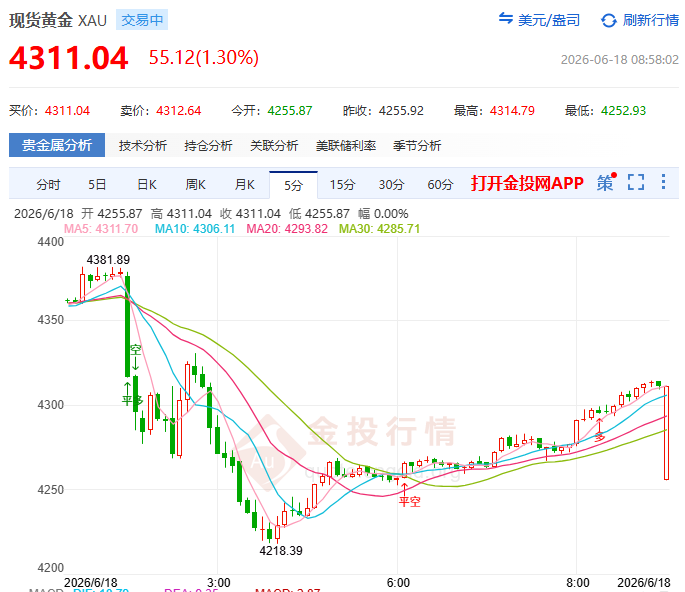
Task: Click the 4381.89 high price label
Action: 108,260
